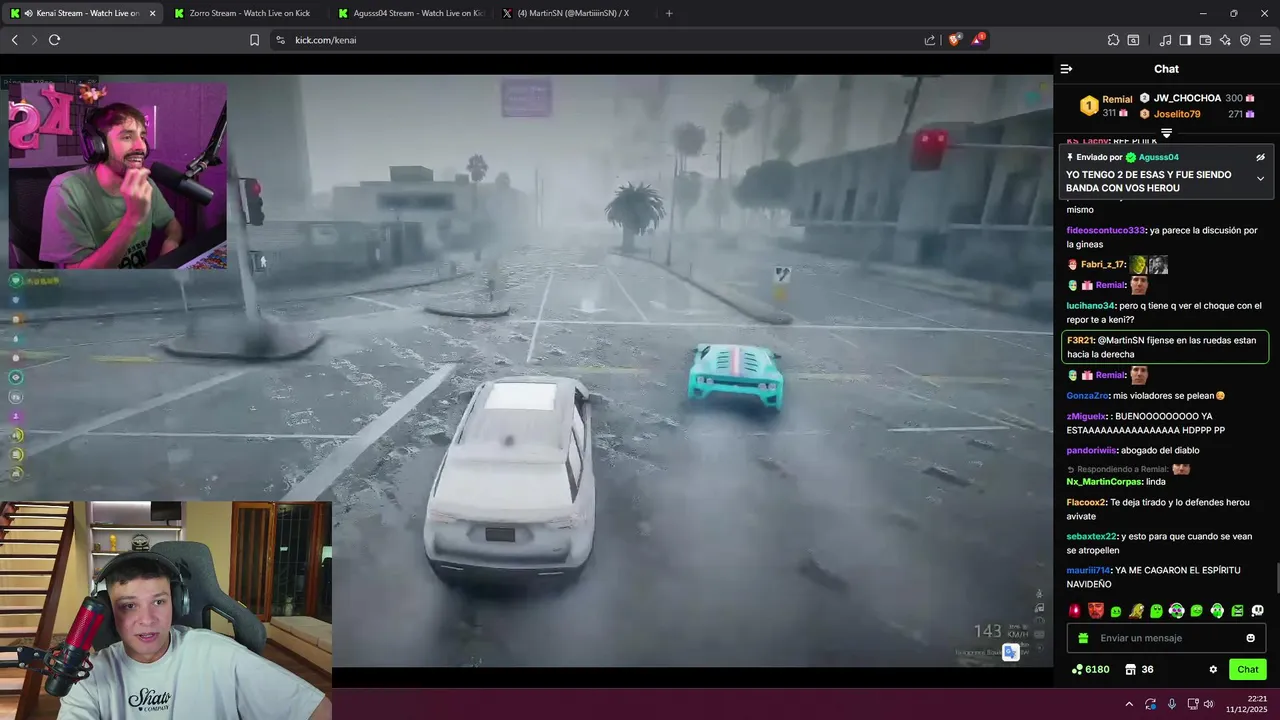Image resolution: width=1280 pixels, height=720 pixels.
Task: Pick the white skull quick emote
Action: [x=1258, y=611]
